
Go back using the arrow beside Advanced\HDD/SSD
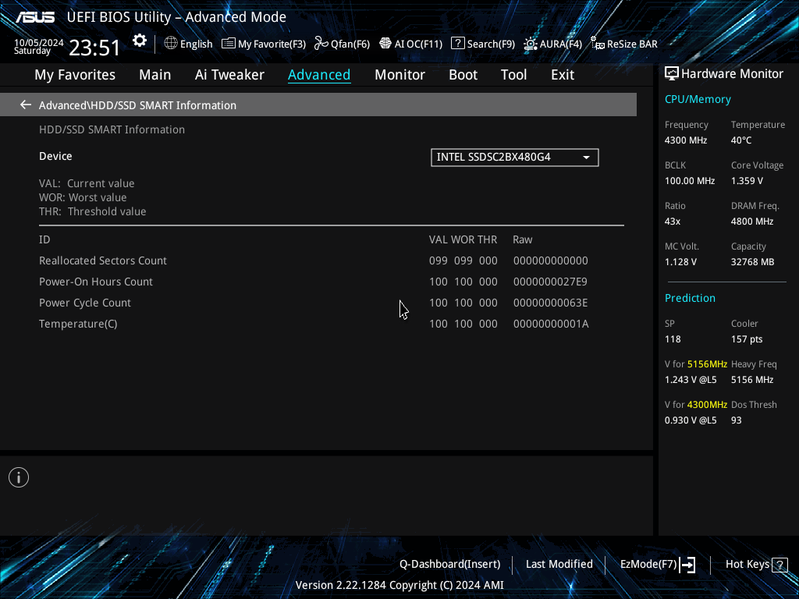click(25, 105)
